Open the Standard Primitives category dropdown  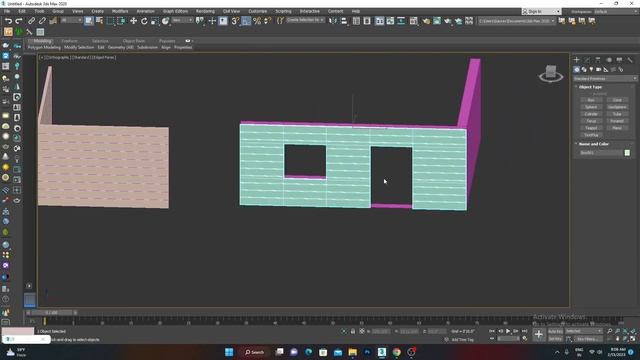[x=605, y=78]
